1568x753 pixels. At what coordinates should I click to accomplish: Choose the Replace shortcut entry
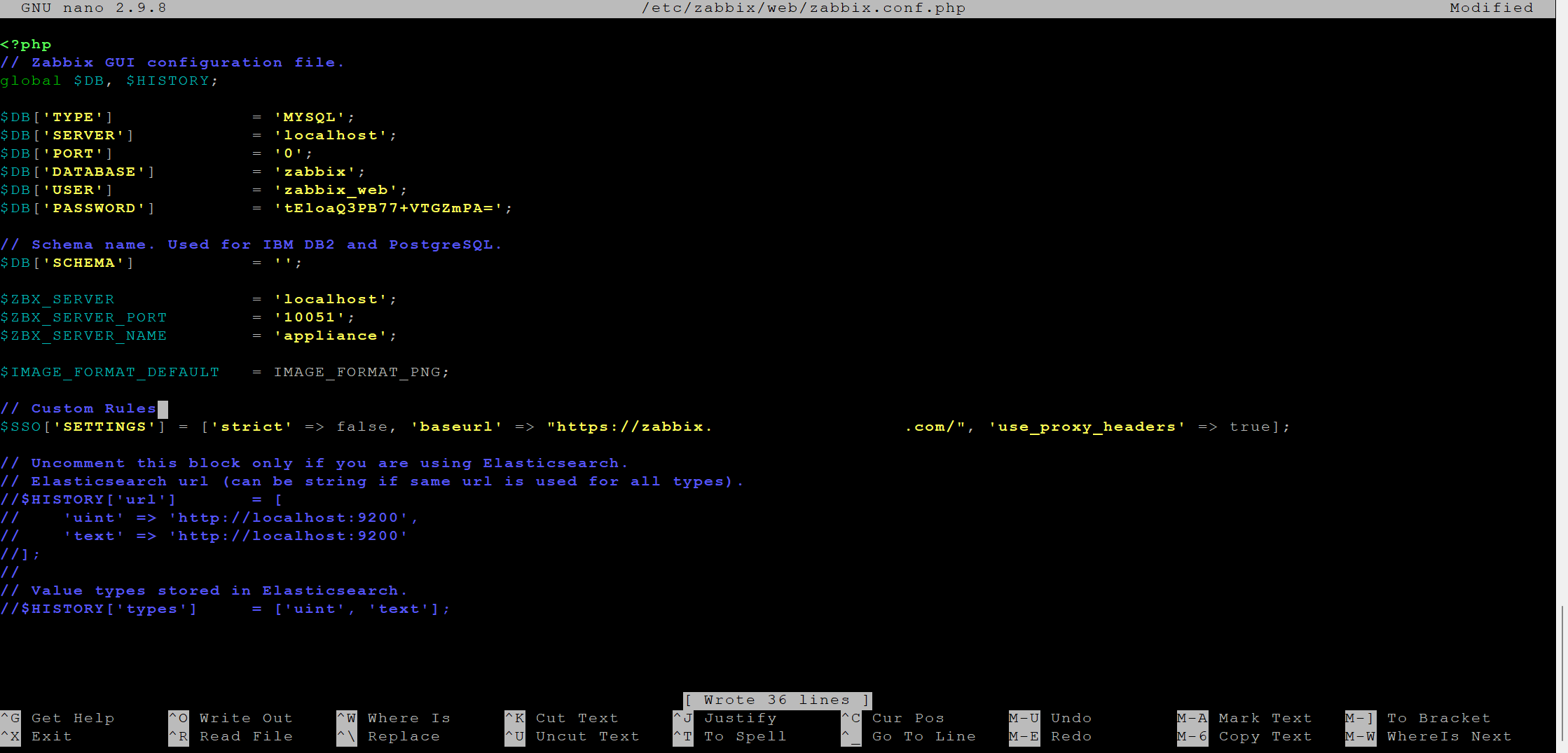[389, 736]
